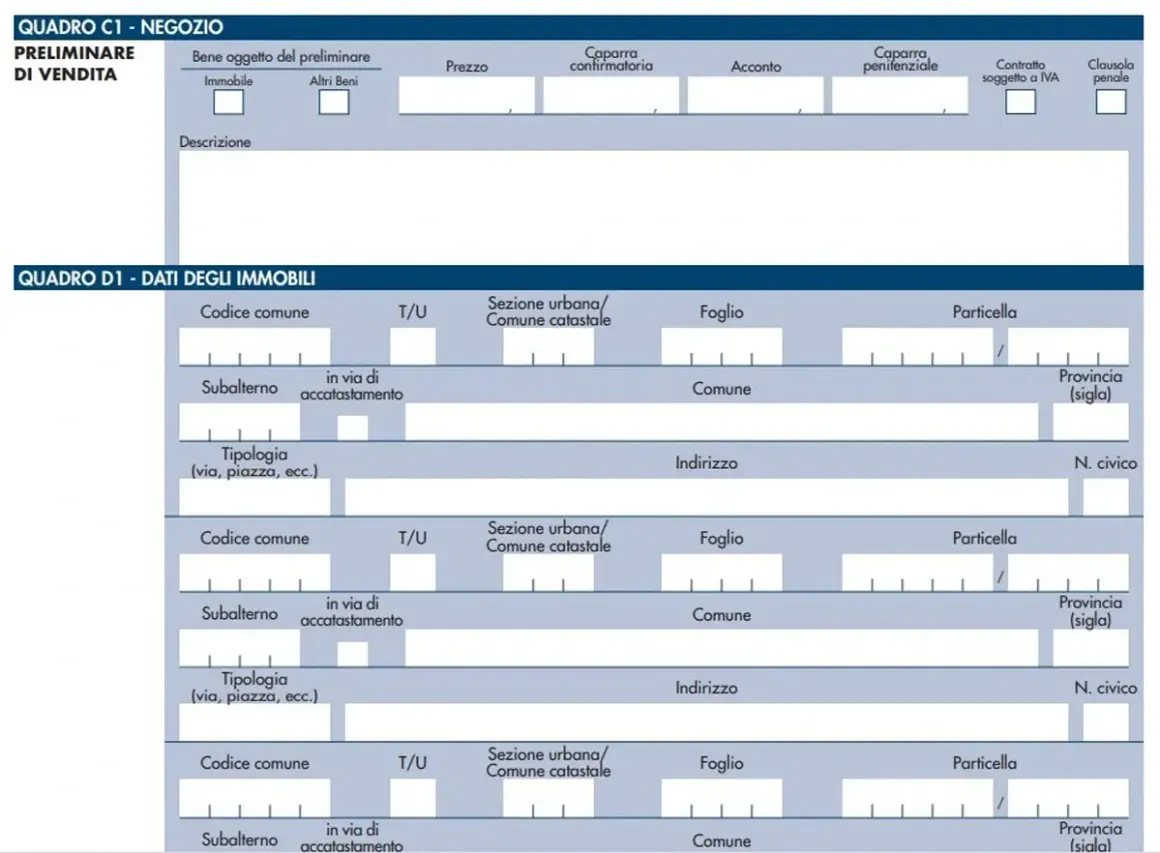
Task: Check the Immobile checkbox
Action: 229,102
